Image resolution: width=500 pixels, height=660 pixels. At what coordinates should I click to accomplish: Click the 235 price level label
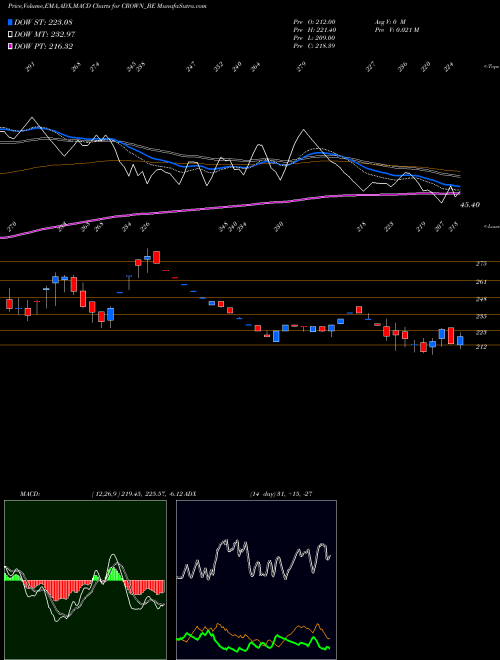click(x=481, y=316)
